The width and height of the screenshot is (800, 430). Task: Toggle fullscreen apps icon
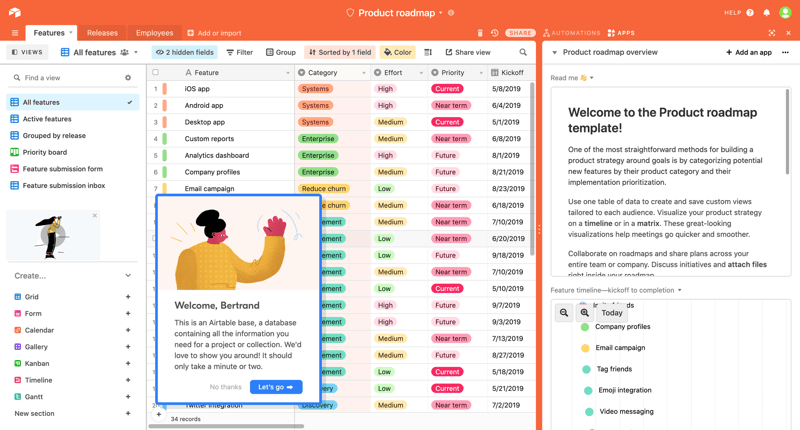click(x=772, y=33)
